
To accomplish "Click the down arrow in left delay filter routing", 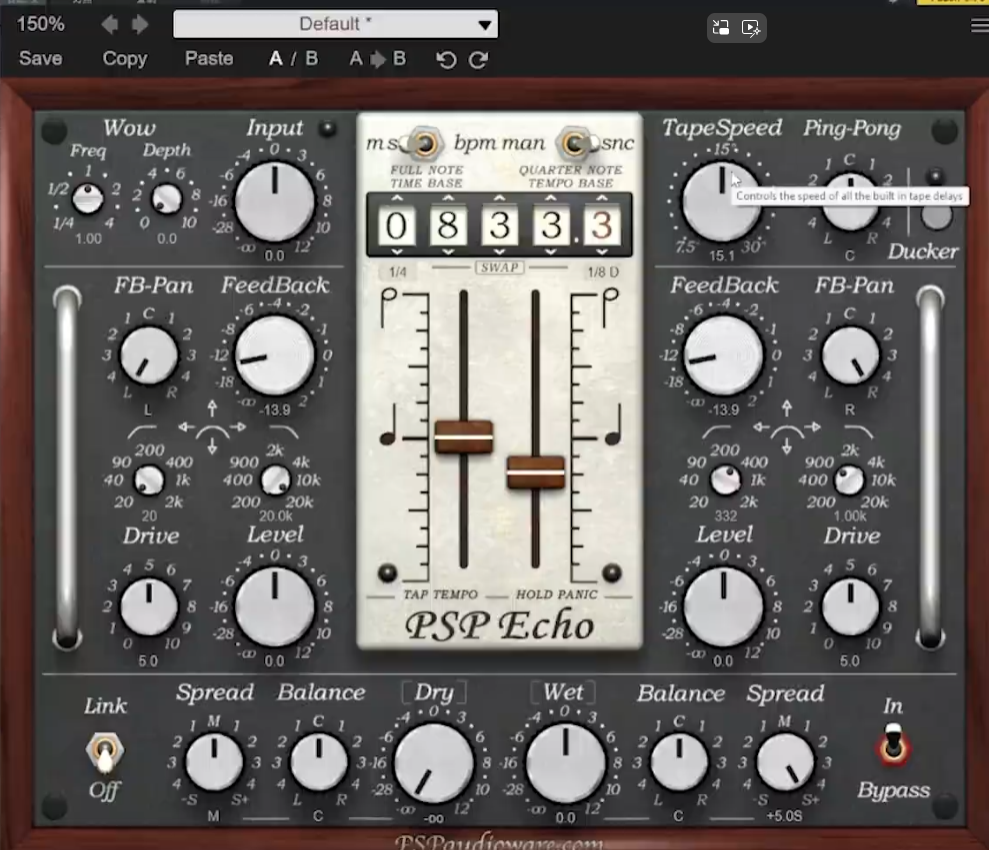I will (x=213, y=447).
